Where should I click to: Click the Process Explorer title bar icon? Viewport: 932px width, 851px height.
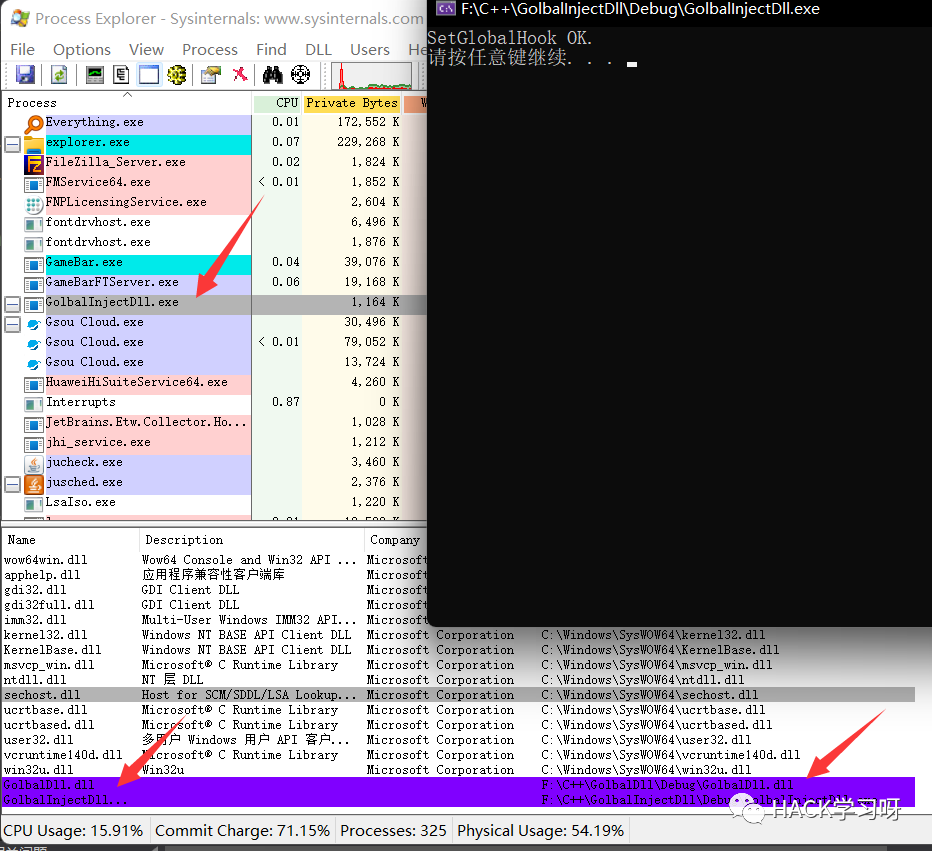tap(20, 18)
